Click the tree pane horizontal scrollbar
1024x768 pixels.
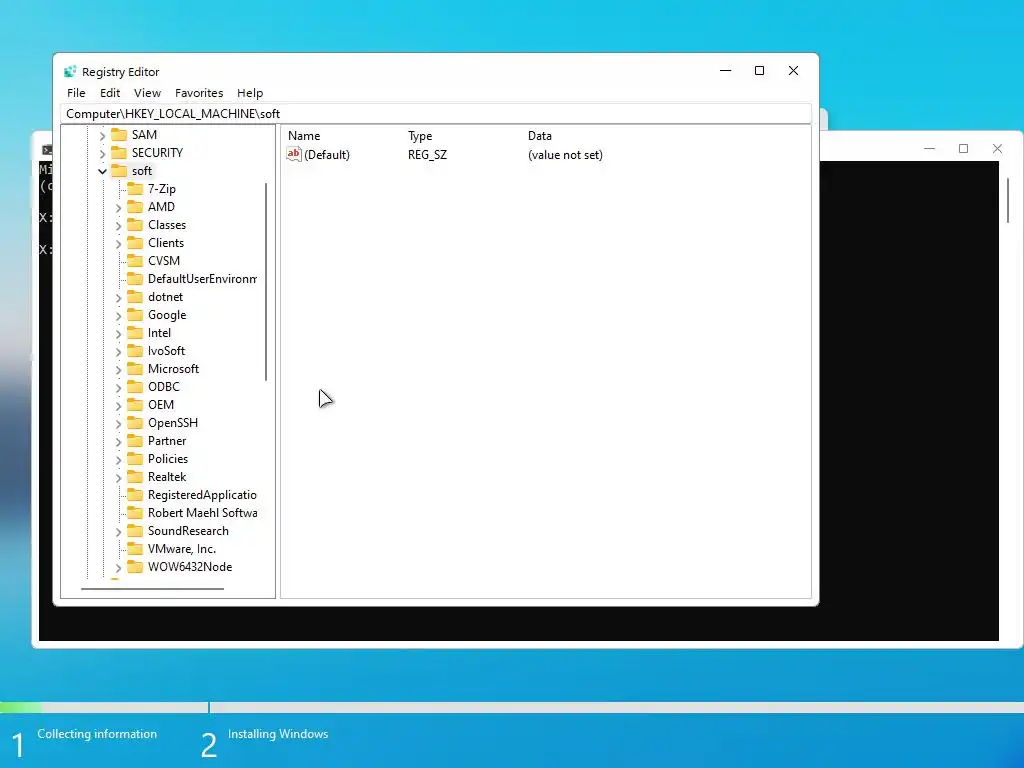click(x=152, y=588)
